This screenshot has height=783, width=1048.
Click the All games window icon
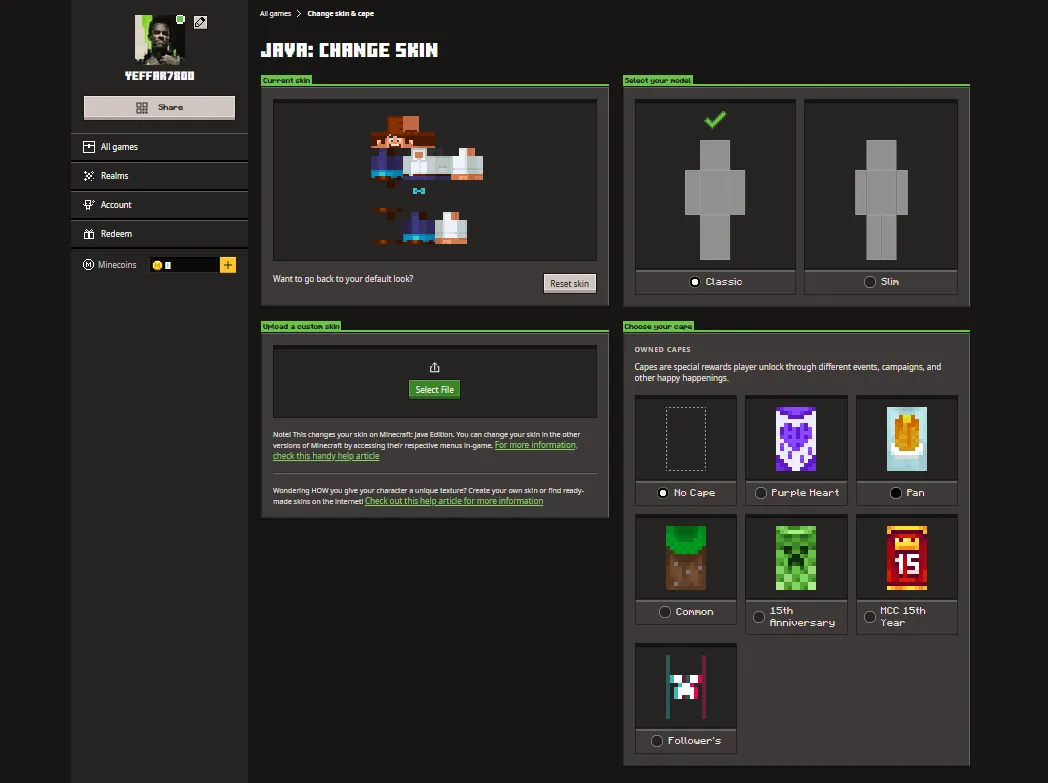coord(89,147)
